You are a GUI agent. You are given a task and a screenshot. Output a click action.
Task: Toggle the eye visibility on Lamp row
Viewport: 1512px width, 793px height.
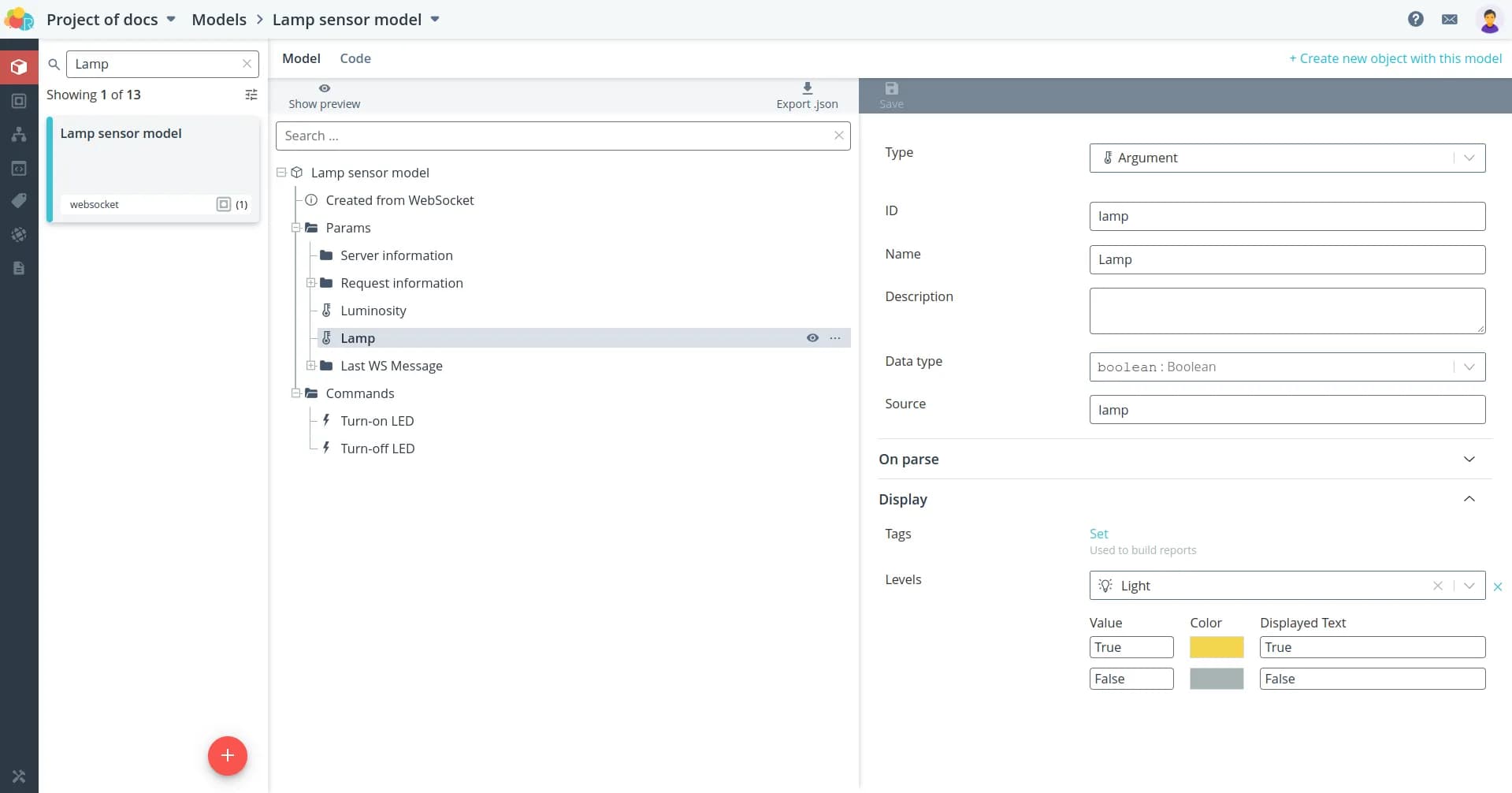click(x=812, y=338)
